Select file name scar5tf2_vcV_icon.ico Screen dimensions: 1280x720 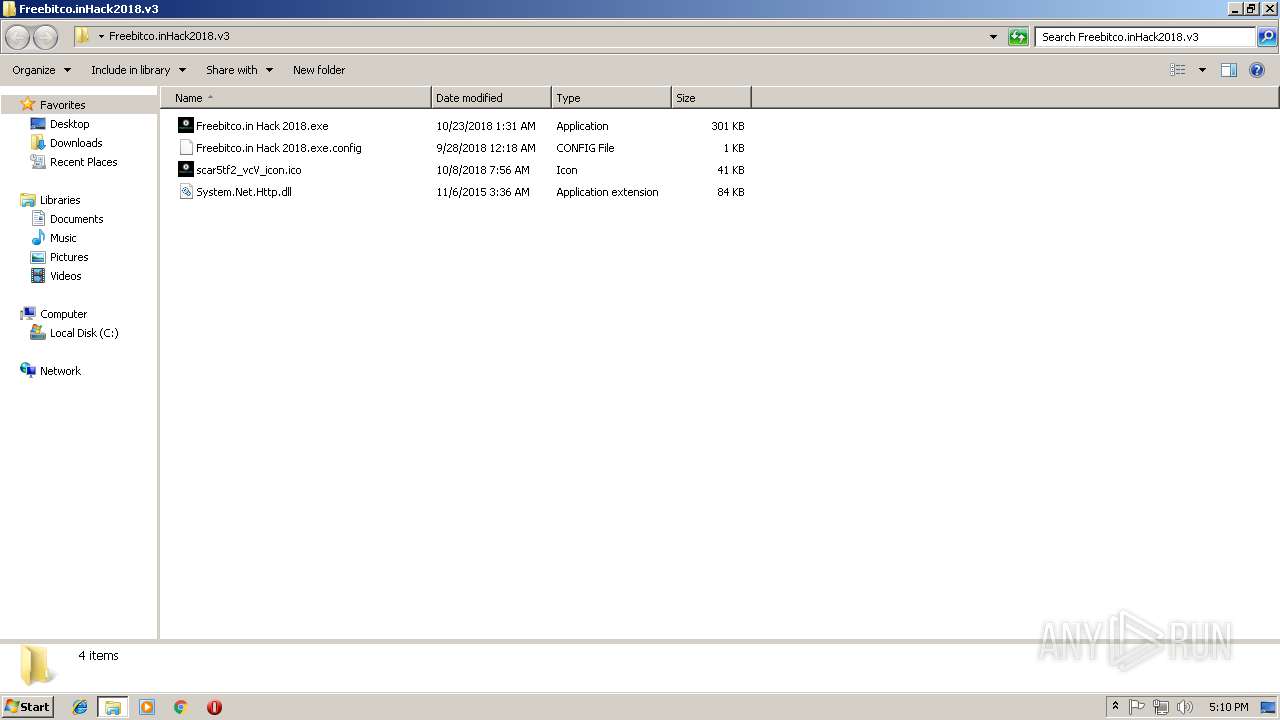(249, 170)
